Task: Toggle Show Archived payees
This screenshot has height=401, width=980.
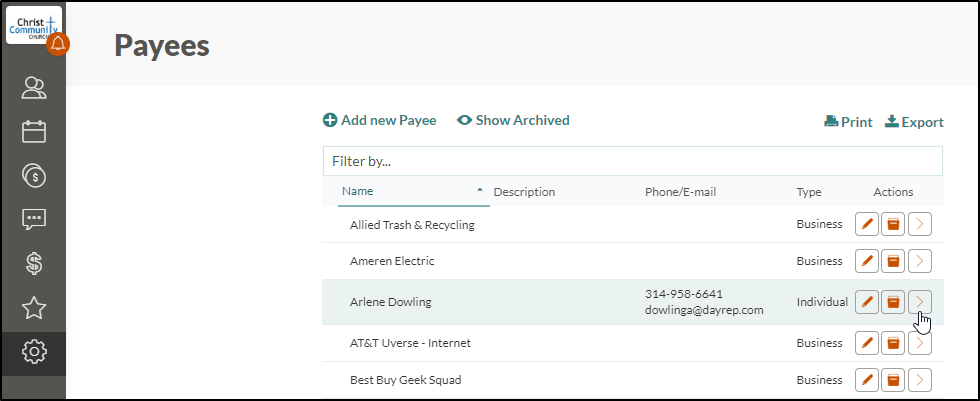Action: [513, 120]
